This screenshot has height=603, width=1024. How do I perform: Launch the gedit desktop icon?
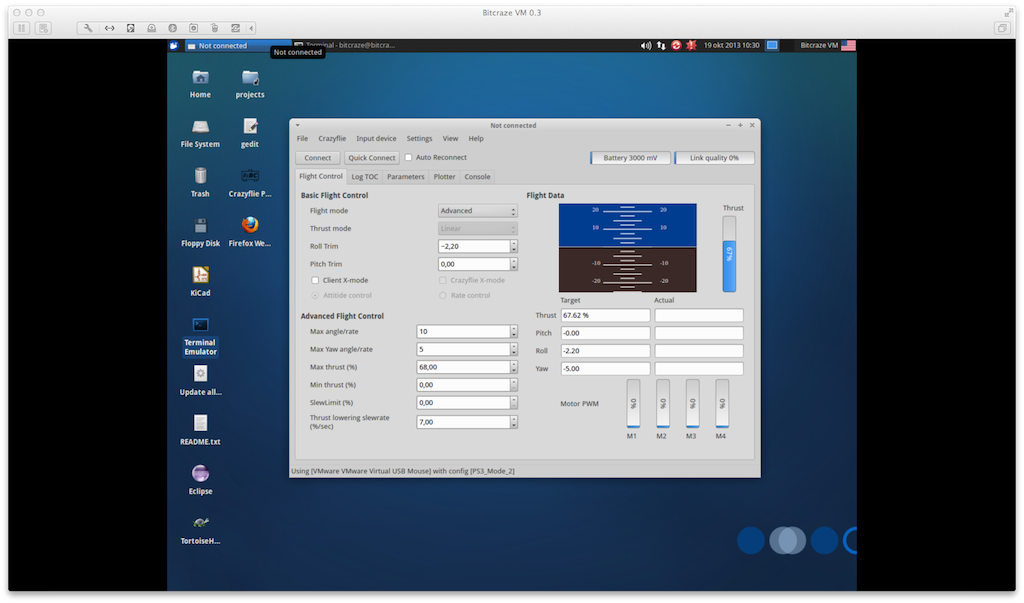click(249, 127)
